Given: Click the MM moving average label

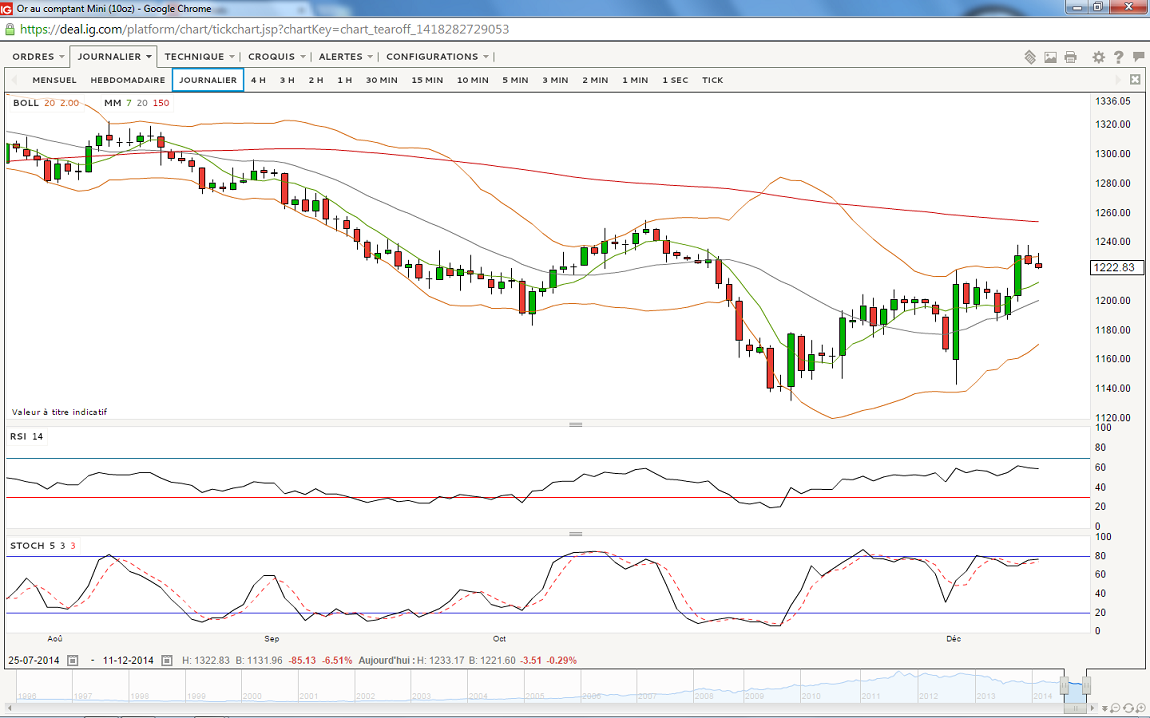Looking at the screenshot, I should [136, 103].
